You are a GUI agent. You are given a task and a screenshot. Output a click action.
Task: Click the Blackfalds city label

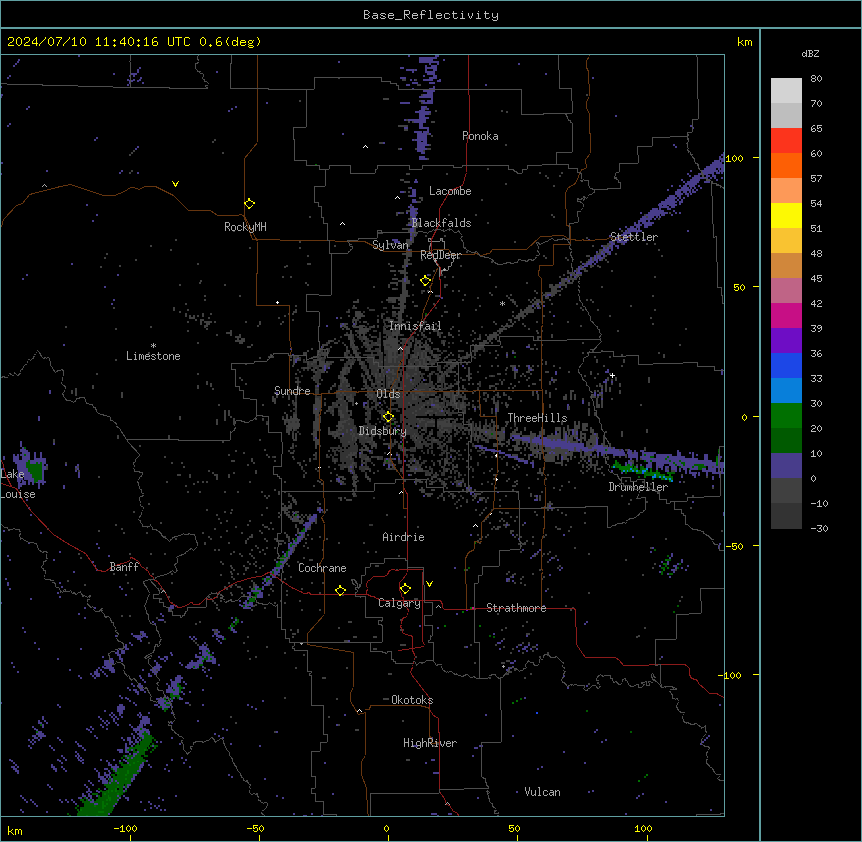[441, 223]
